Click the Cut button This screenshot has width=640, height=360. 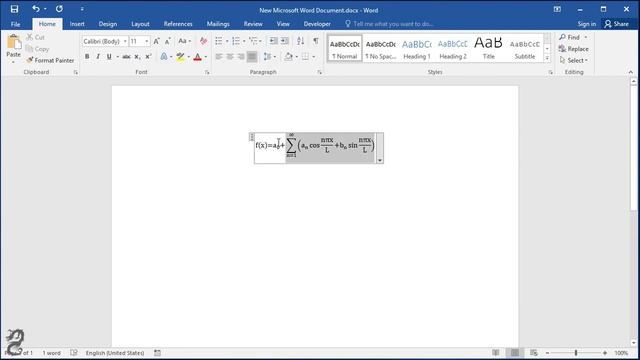pyautogui.click(x=36, y=37)
